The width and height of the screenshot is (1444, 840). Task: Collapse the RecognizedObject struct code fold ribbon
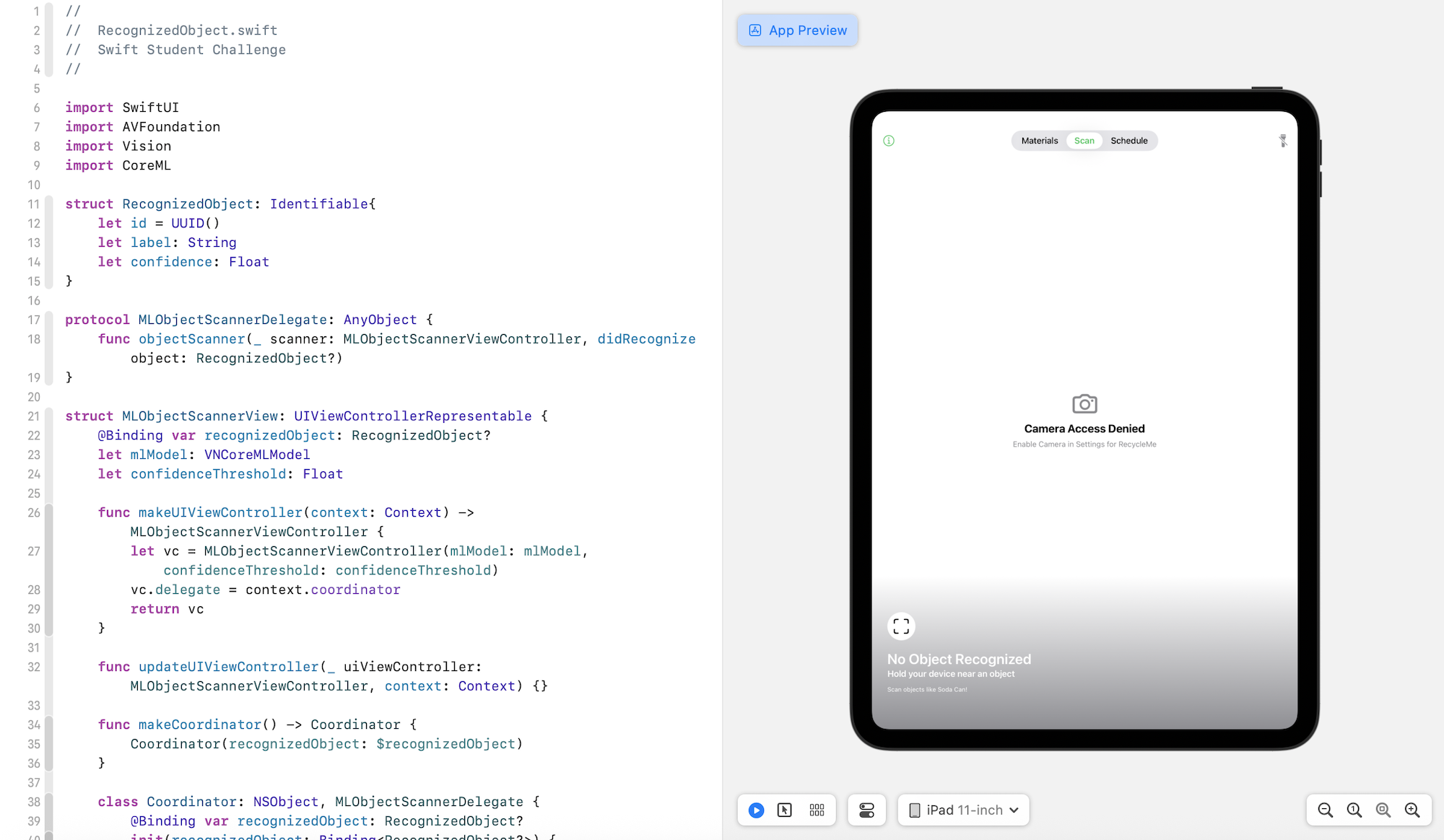[49, 242]
